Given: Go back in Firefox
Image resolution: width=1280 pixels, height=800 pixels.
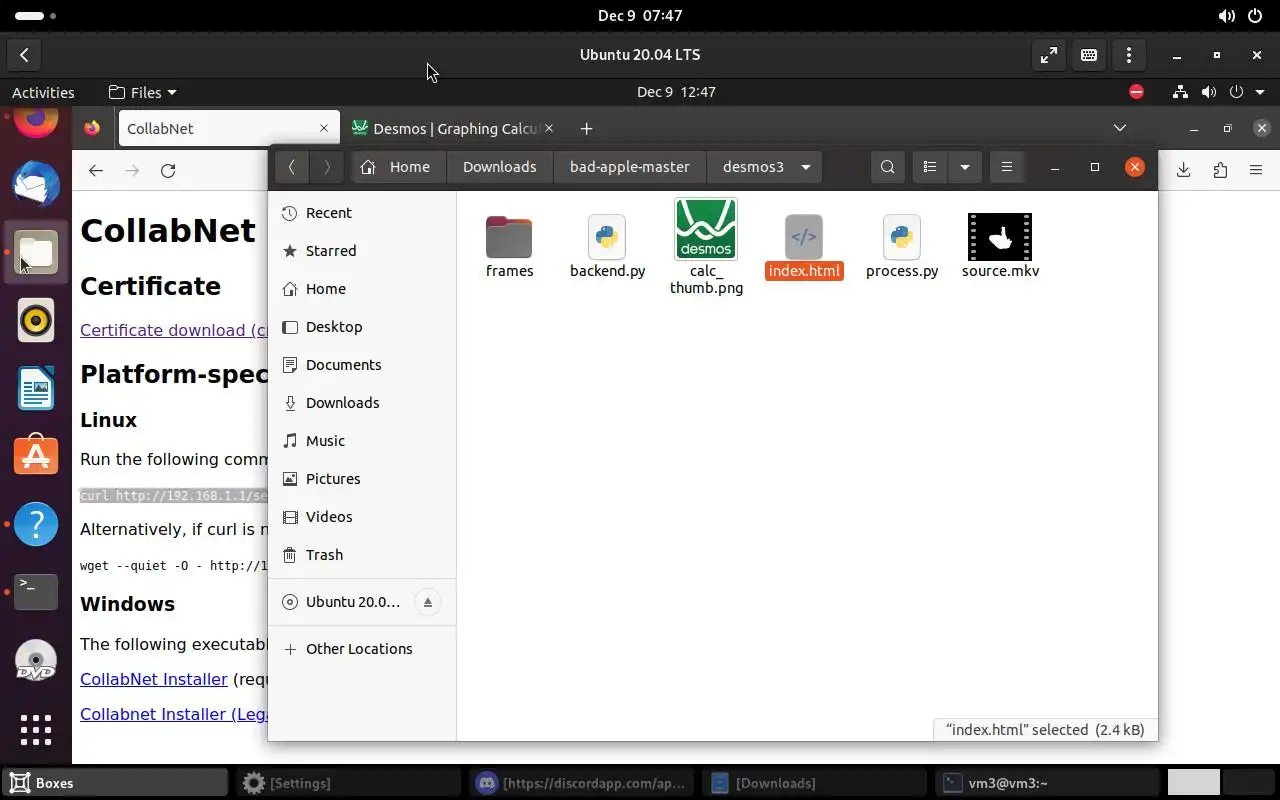Looking at the screenshot, I should coord(96,171).
